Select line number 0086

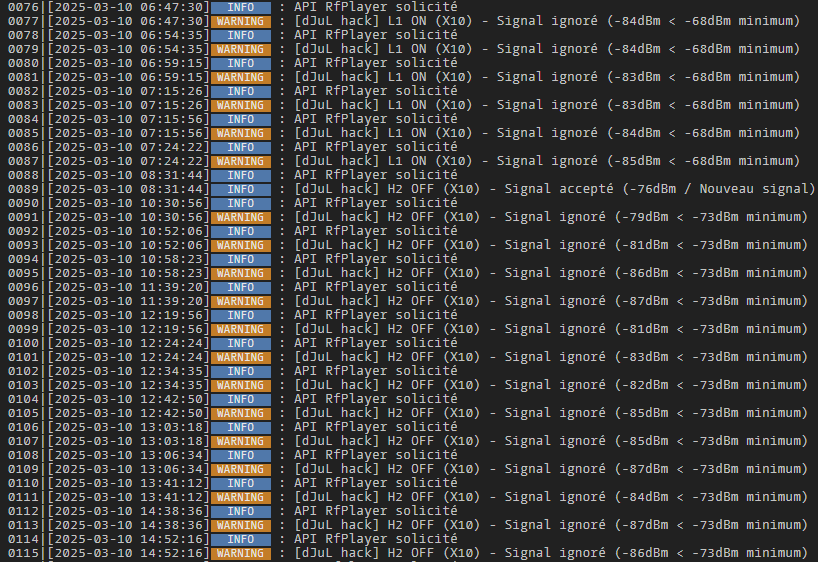click(23, 147)
